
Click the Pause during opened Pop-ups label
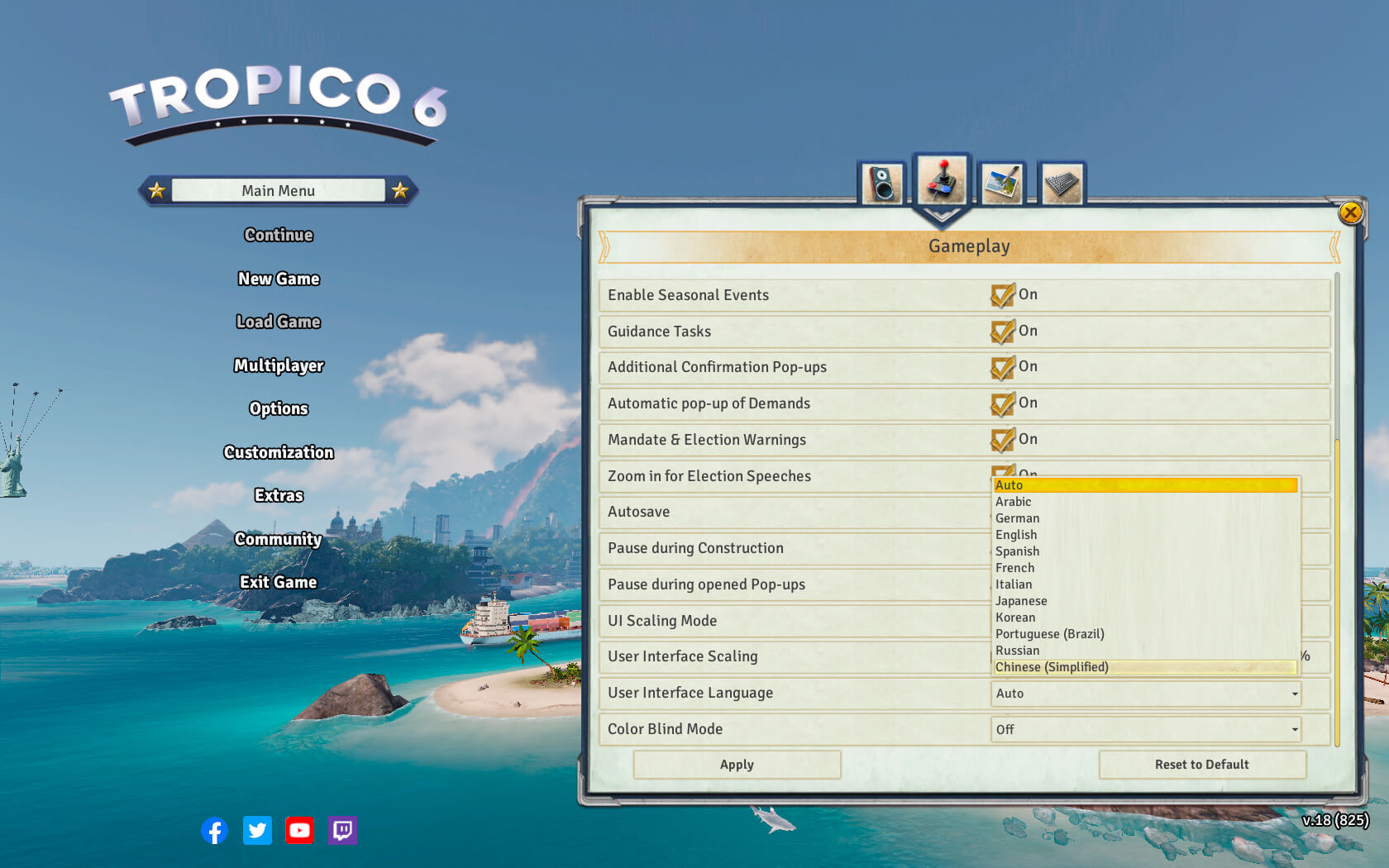coord(707,584)
